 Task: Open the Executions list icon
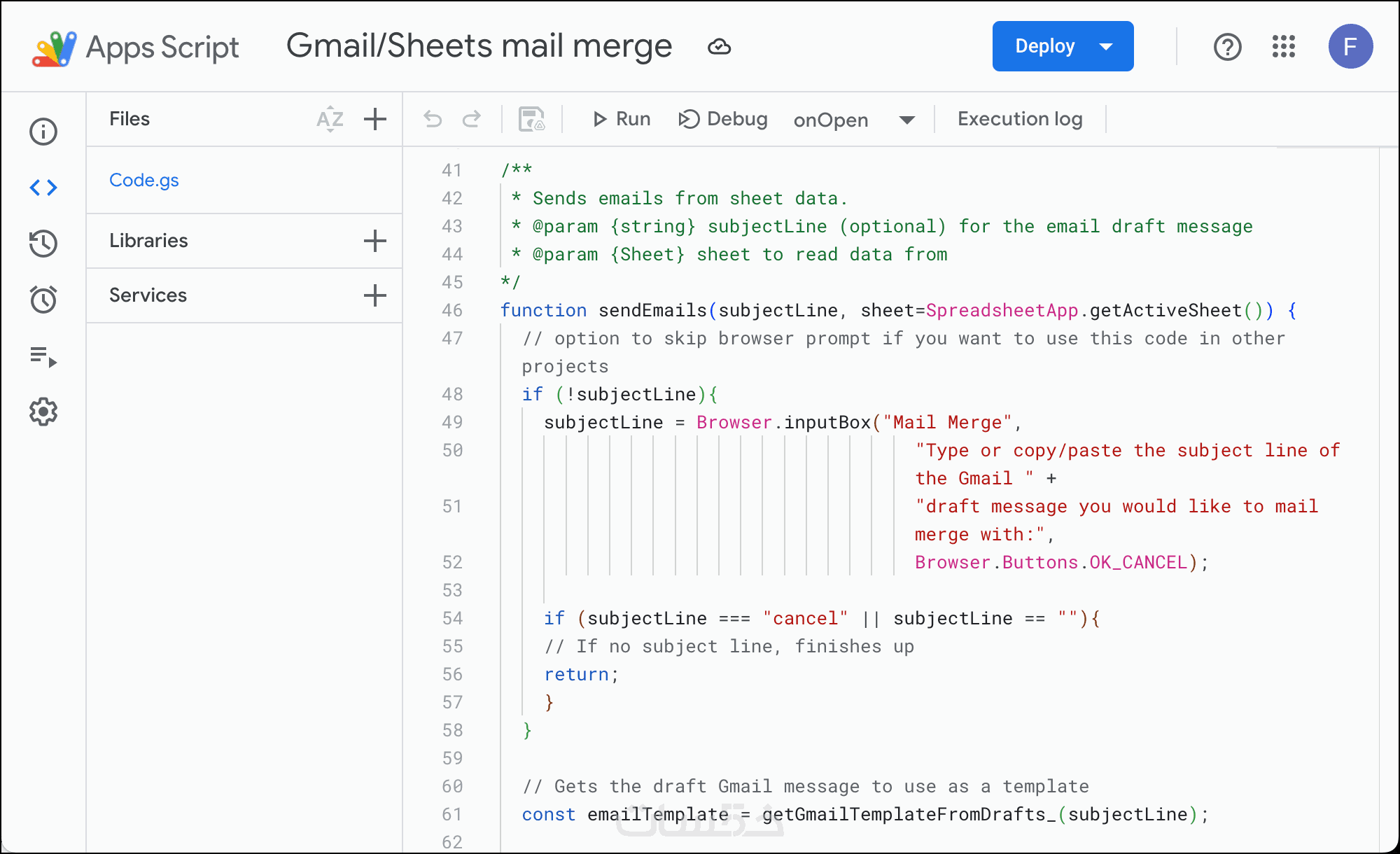pyautogui.click(x=43, y=356)
